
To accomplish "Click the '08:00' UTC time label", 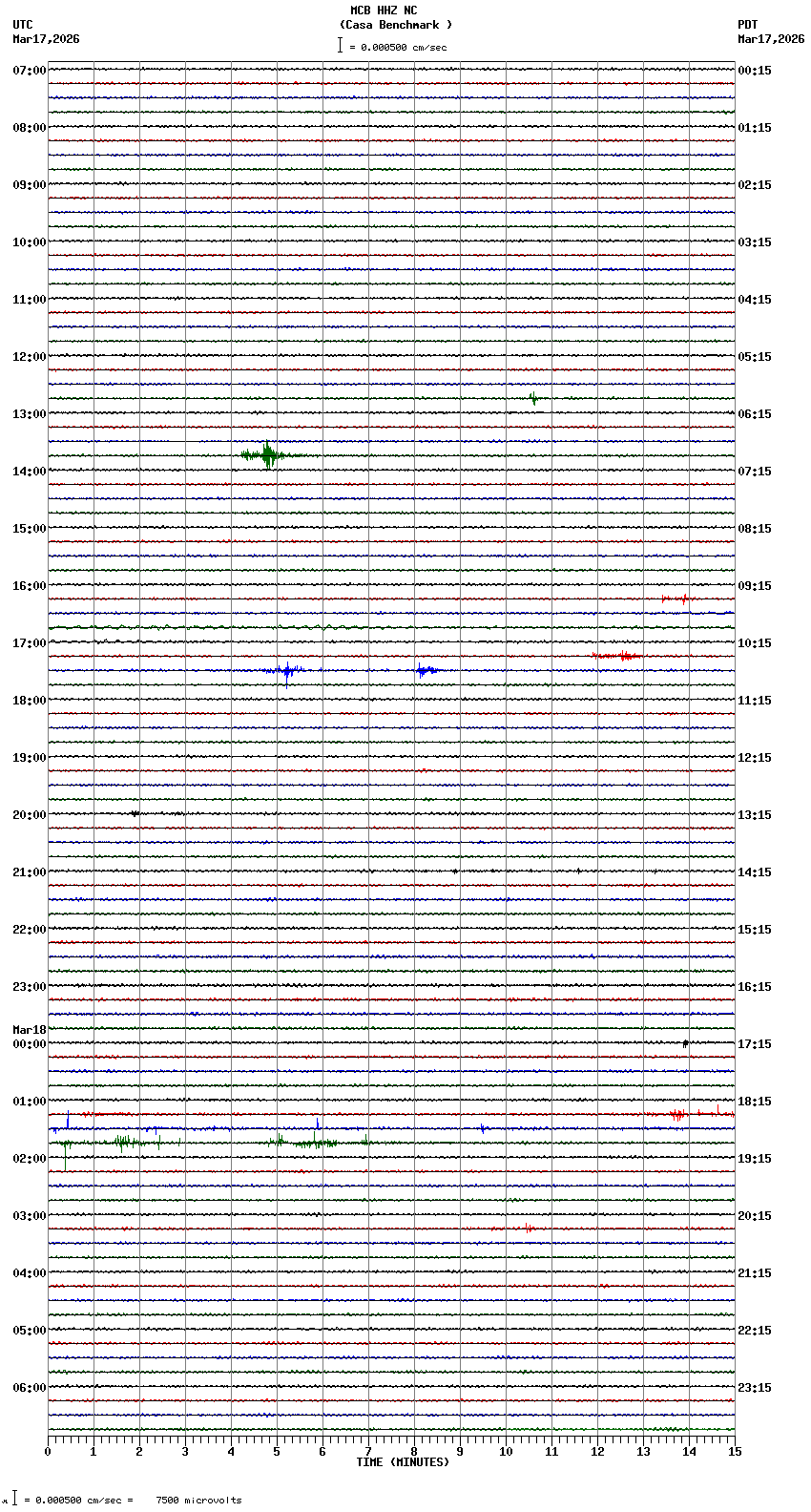I will 30,128.
